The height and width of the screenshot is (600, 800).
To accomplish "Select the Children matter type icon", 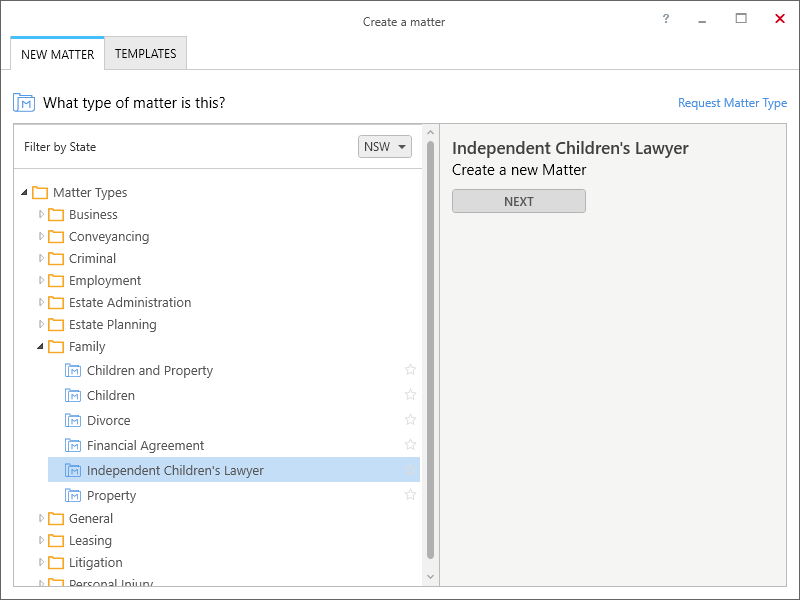I will tap(73, 395).
